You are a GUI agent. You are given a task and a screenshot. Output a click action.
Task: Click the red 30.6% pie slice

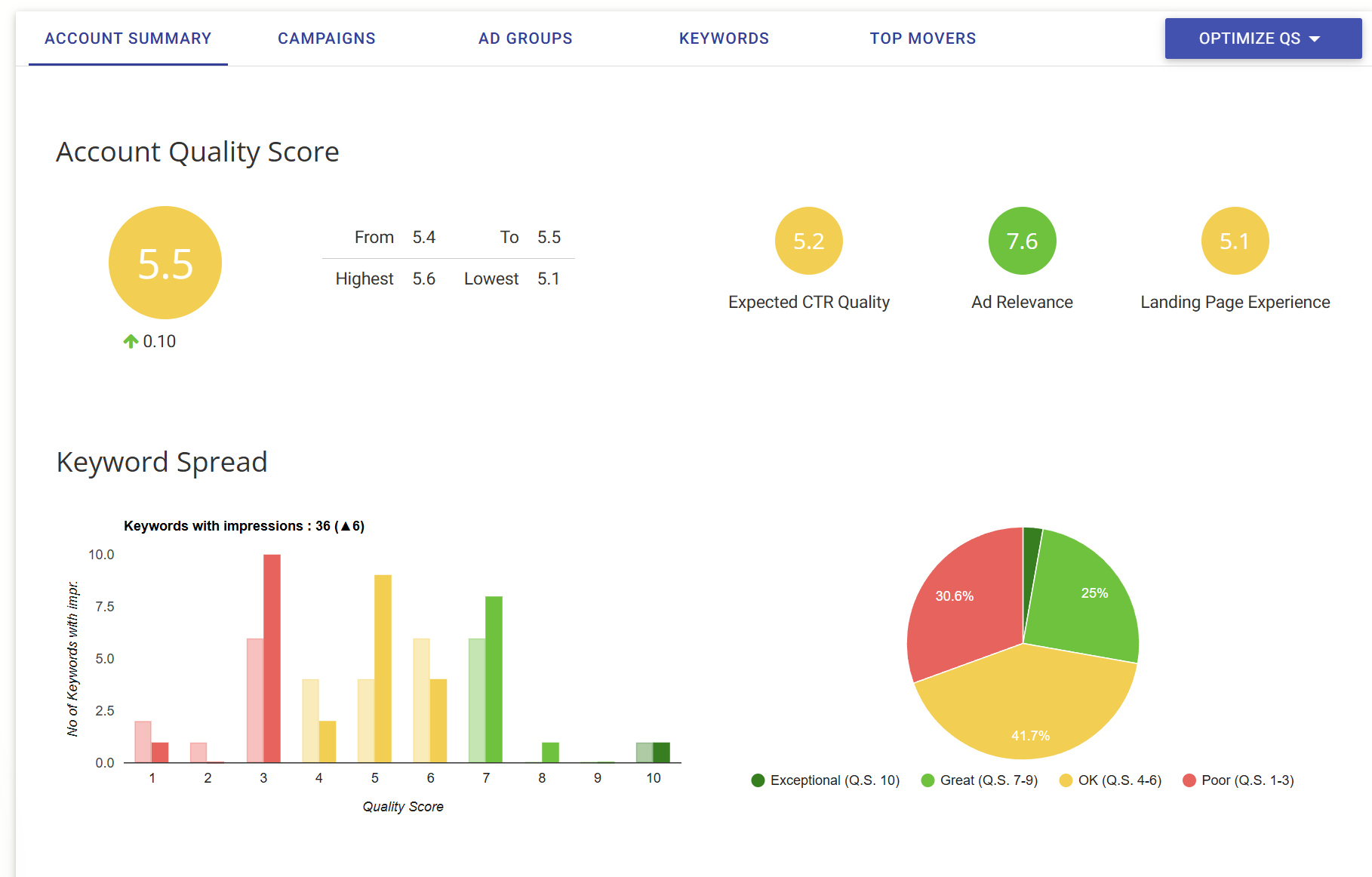point(955,596)
